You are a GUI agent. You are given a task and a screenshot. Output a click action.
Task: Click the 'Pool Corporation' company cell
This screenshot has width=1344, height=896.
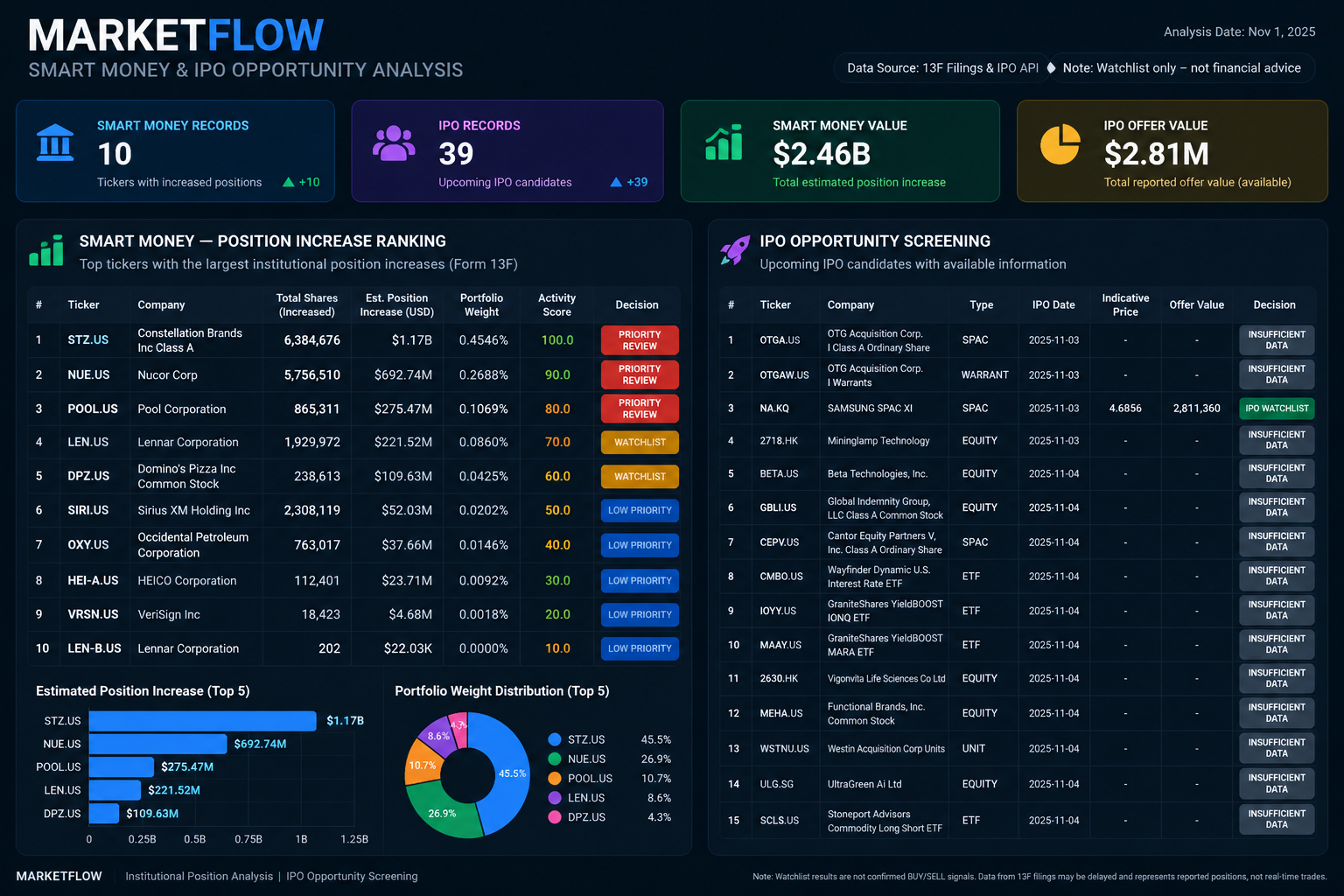click(182, 409)
